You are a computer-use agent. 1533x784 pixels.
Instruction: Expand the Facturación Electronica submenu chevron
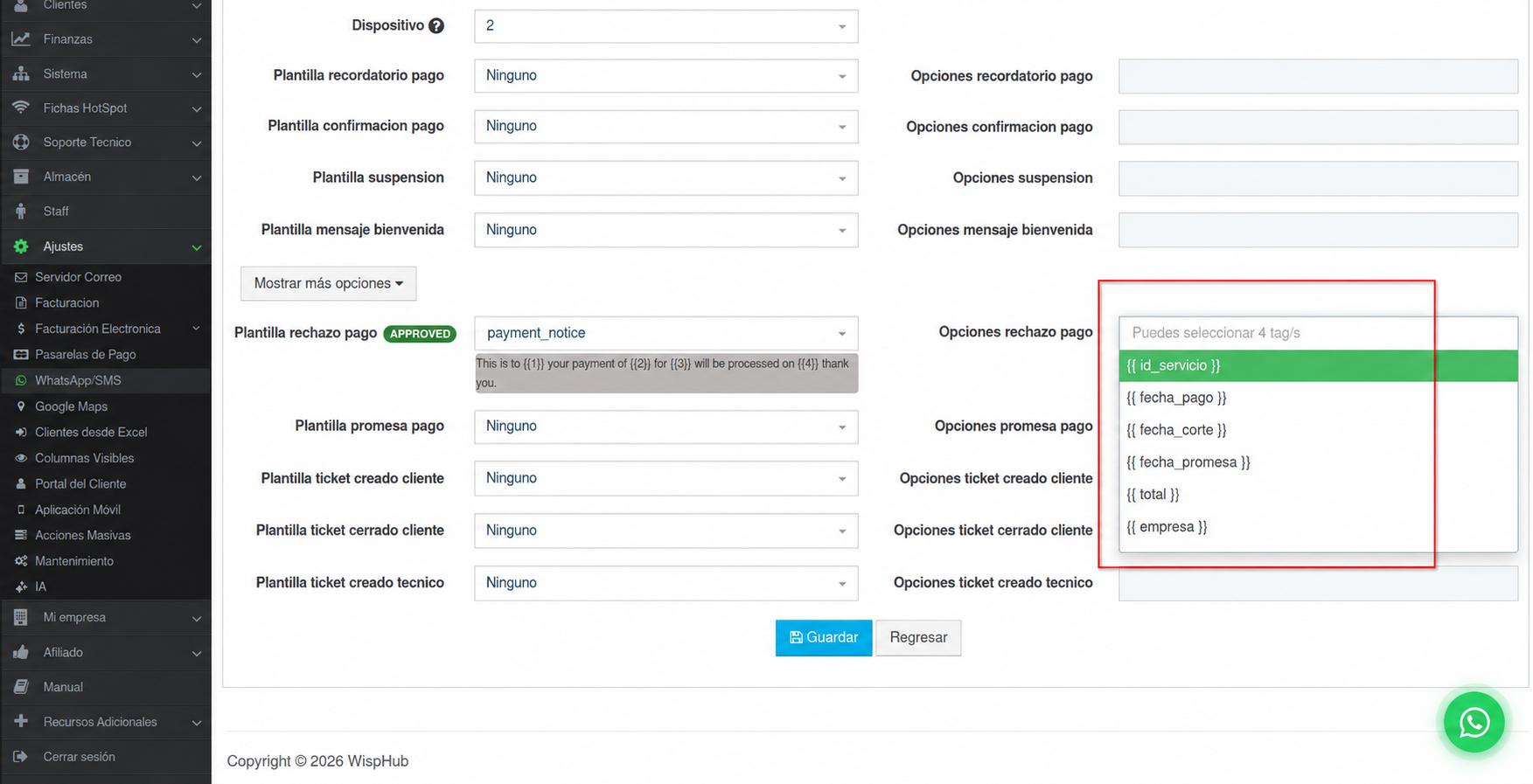coord(196,329)
